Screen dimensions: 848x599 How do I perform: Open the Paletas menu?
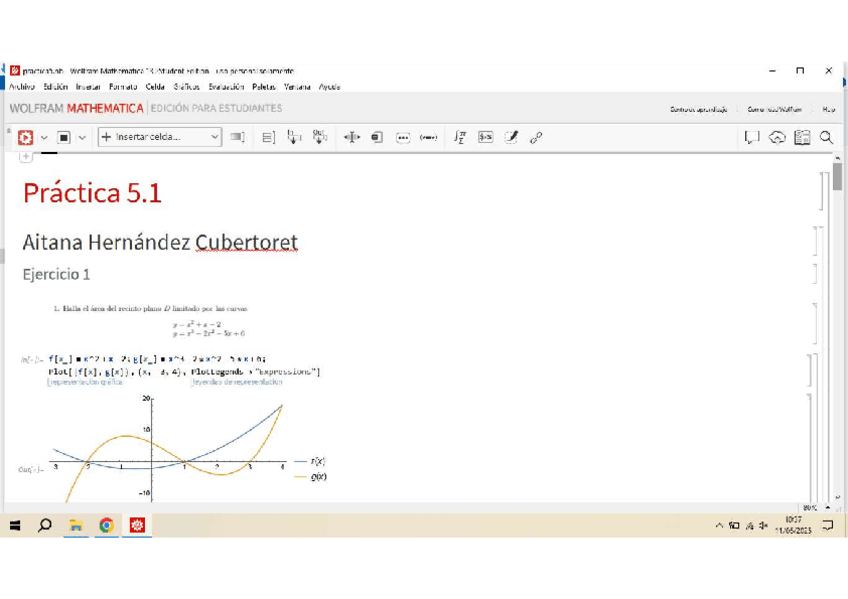click(264, 87)
